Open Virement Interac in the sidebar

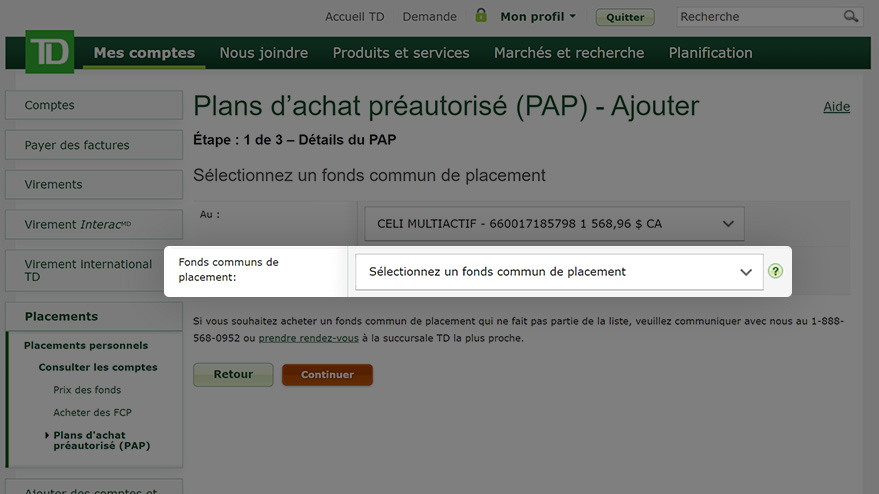pyautogui.click(x=94, y=224)
